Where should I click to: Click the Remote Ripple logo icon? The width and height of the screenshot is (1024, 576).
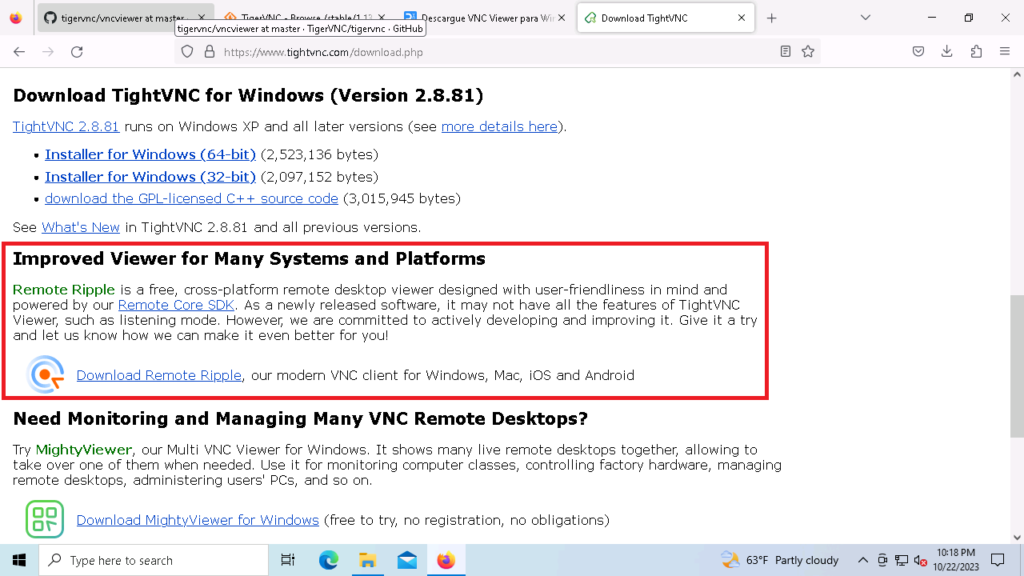[45, 374]
